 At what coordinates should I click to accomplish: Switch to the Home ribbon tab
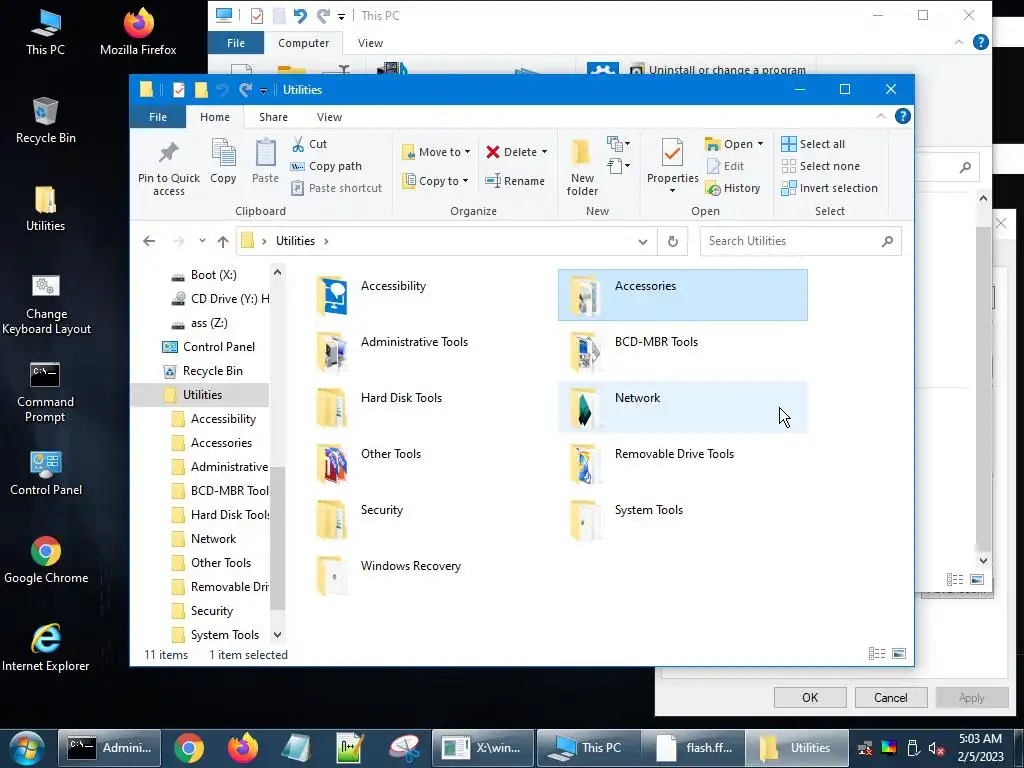click(x=215, y=117)
